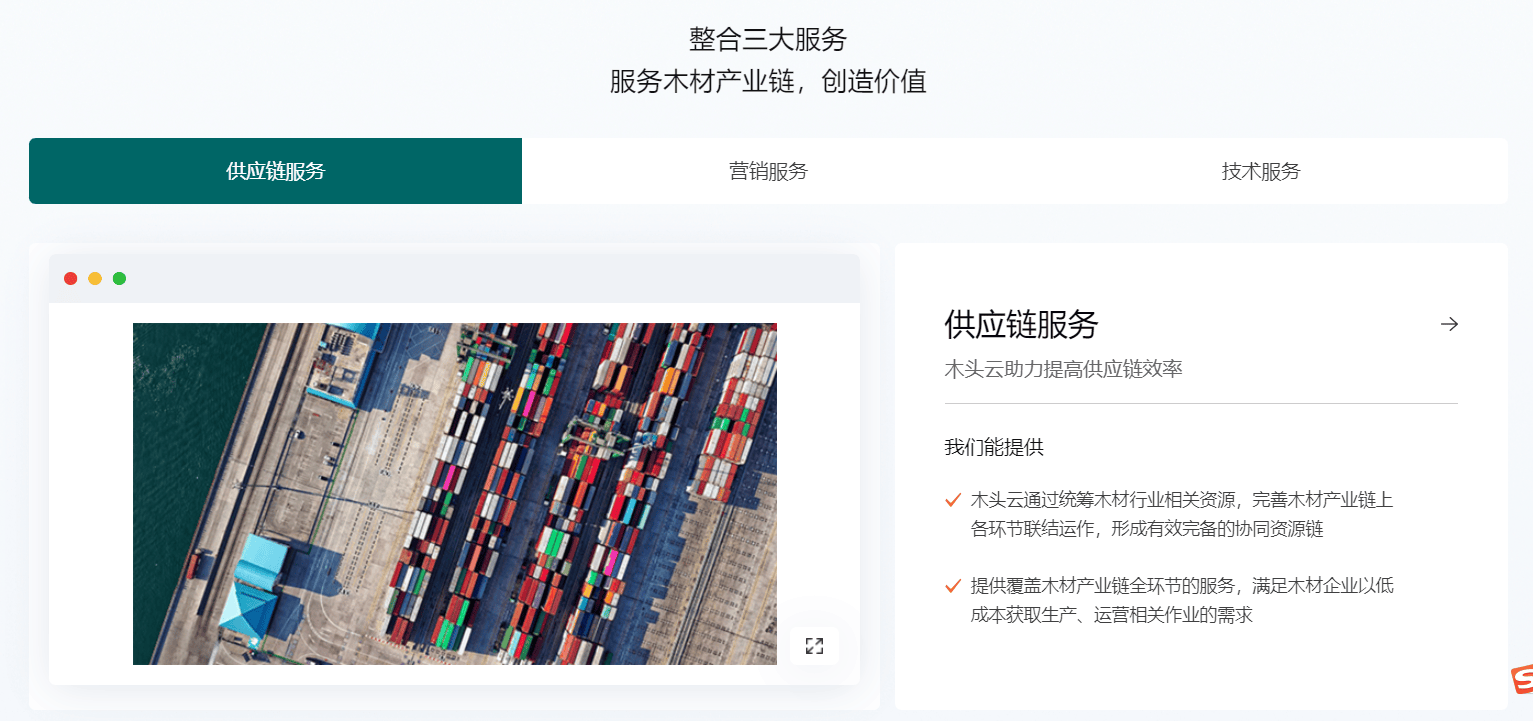1533x721 pixels.
Task: Click the bullet text starting 木头云通过统筹木材行业
Action: (x=1182, y=514)
